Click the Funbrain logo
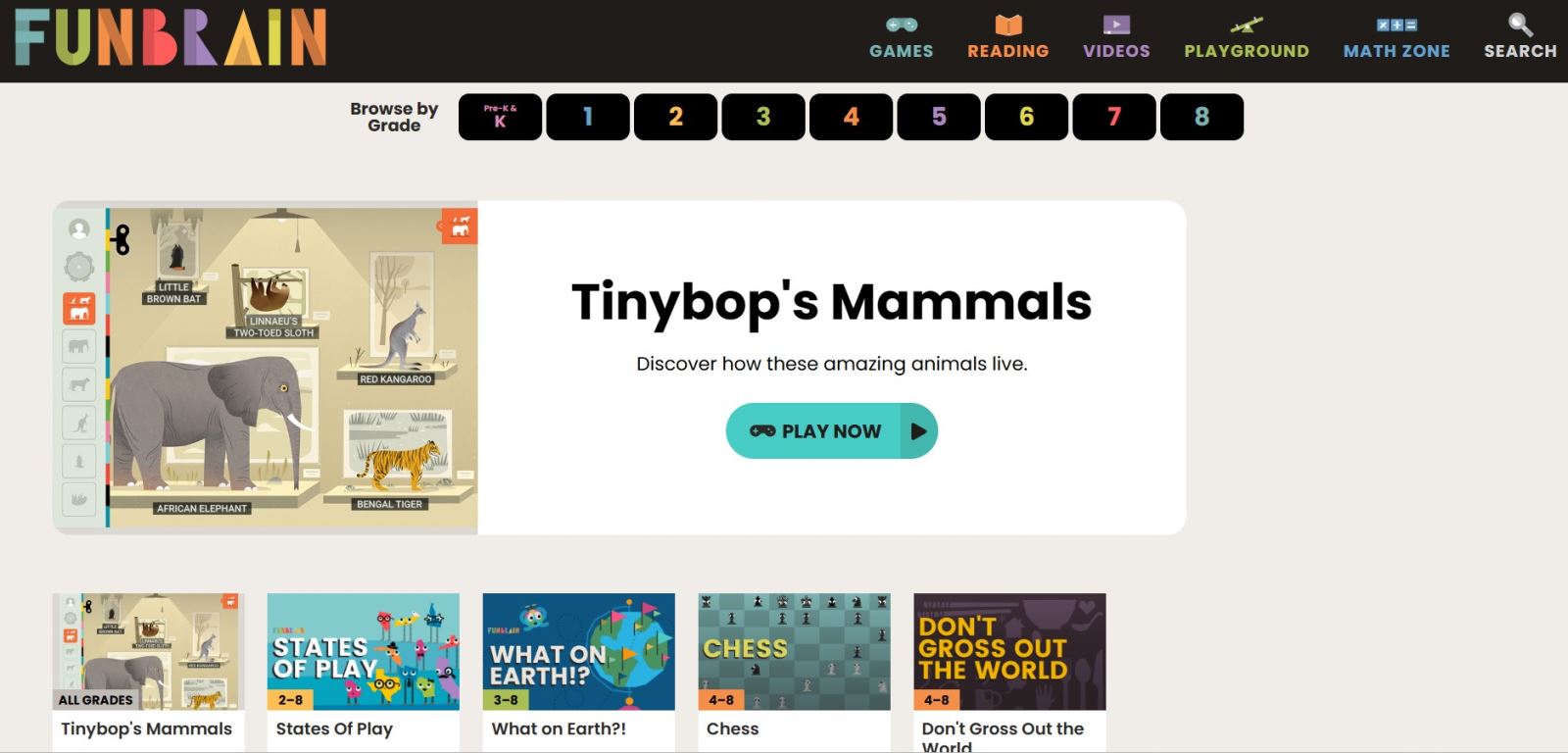1568x753 pixels. tap(171, 38)
